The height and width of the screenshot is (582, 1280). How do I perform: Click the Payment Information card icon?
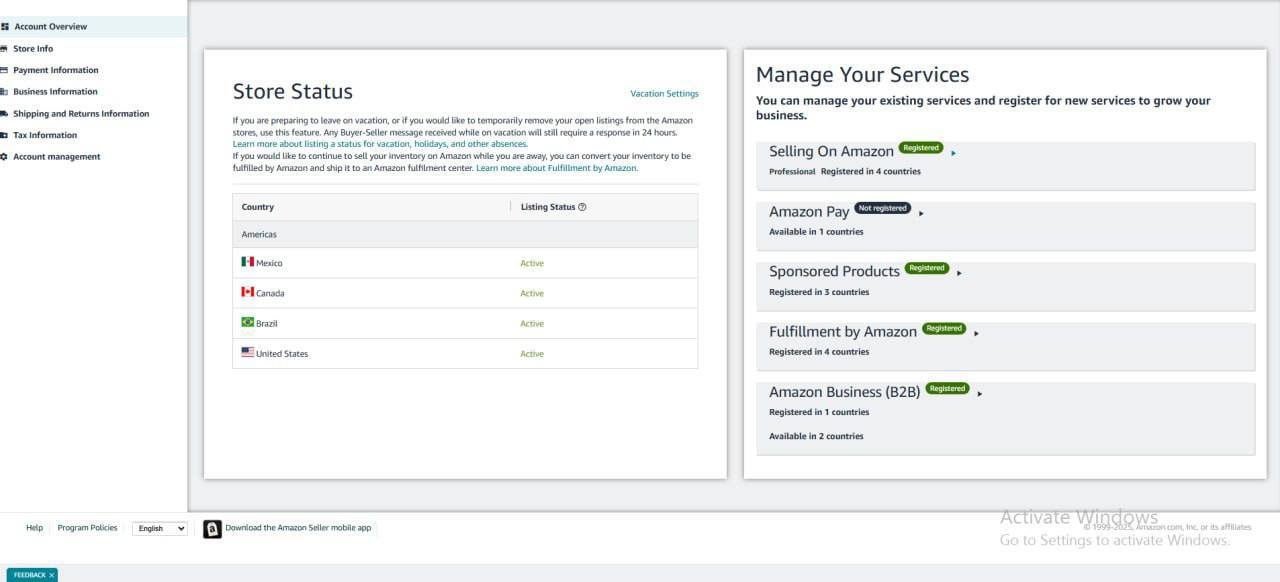[x=5, y=70]
